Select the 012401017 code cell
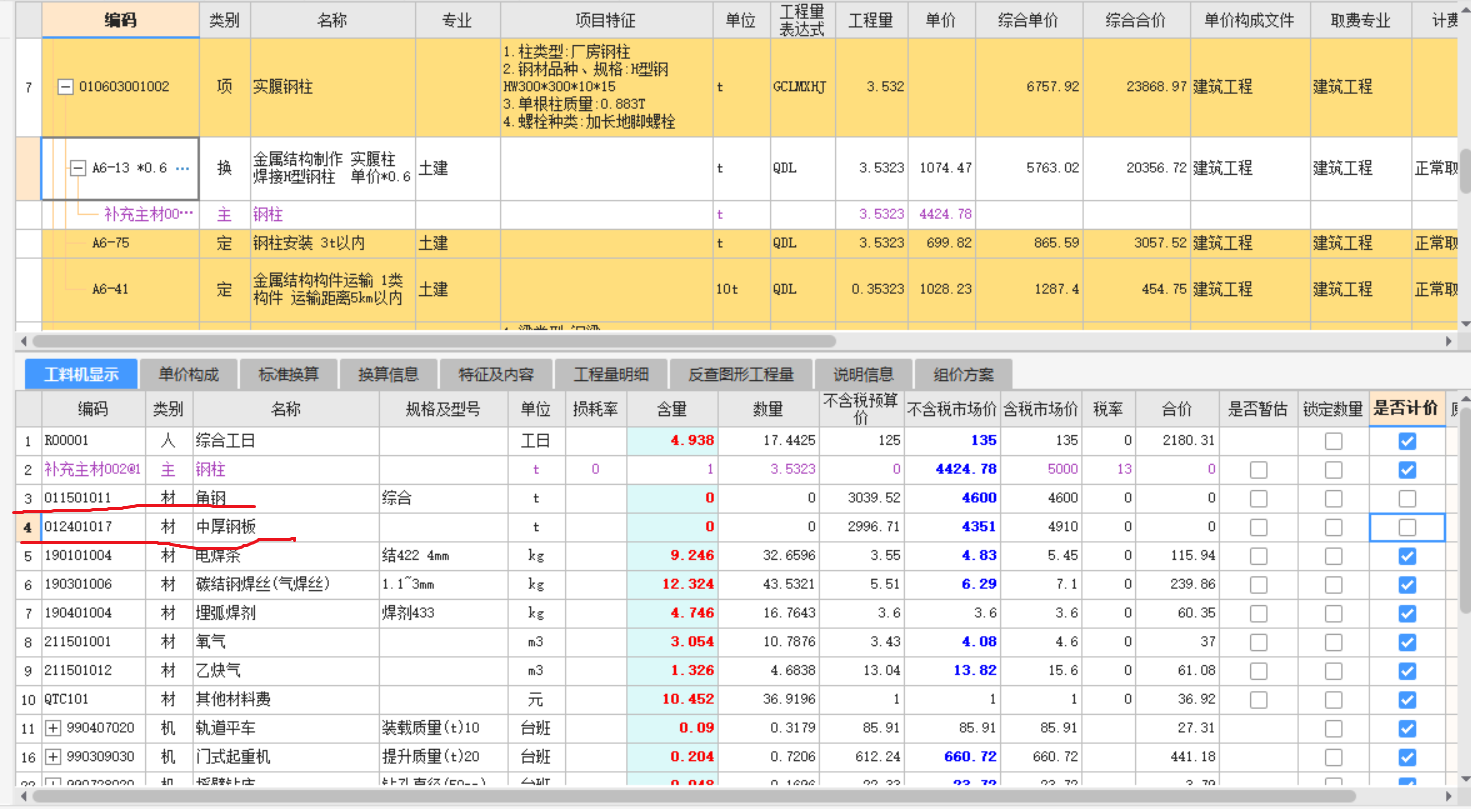Screen dimensions: 1471x809 point(94,527)
